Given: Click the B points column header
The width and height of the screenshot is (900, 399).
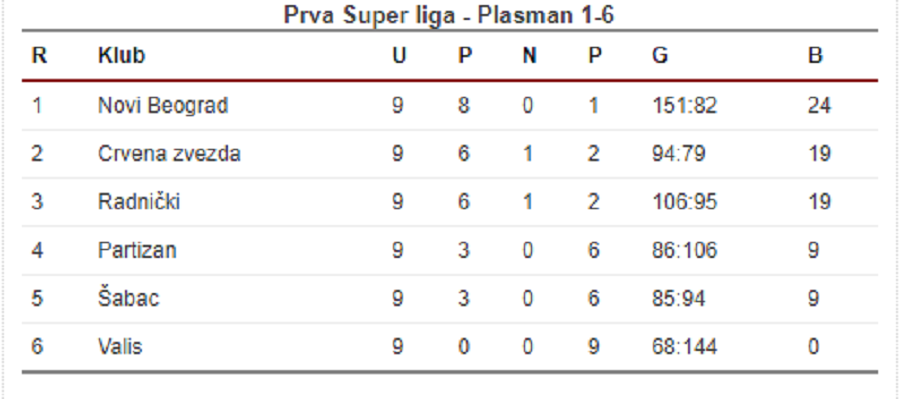Looking at the screenshot, I should 815,56.
